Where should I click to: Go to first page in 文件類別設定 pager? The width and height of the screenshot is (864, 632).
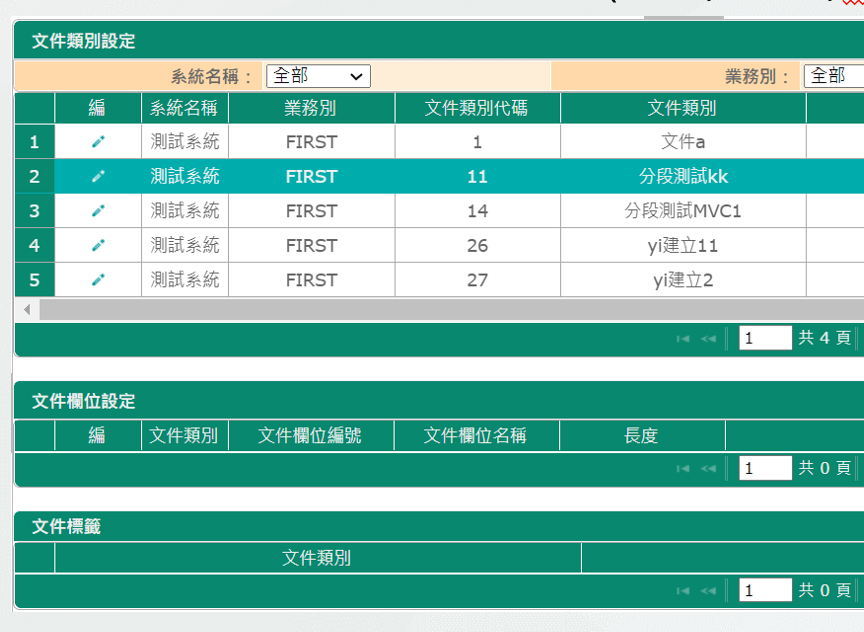coord(683,338)
